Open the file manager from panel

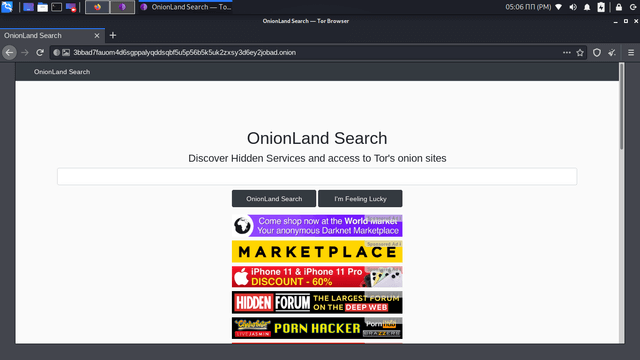pyautogui.click(x=42, y=7)
